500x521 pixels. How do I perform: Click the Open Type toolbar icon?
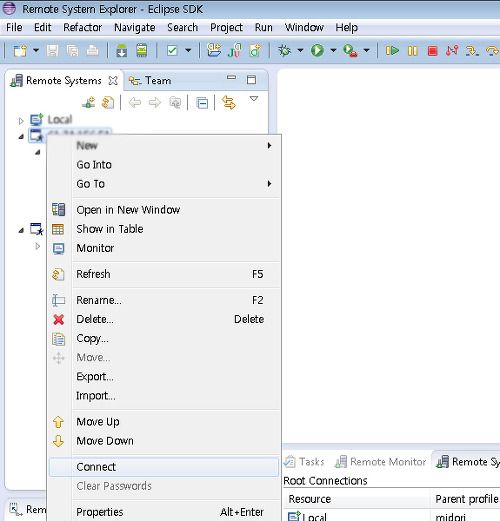(214, 50)
